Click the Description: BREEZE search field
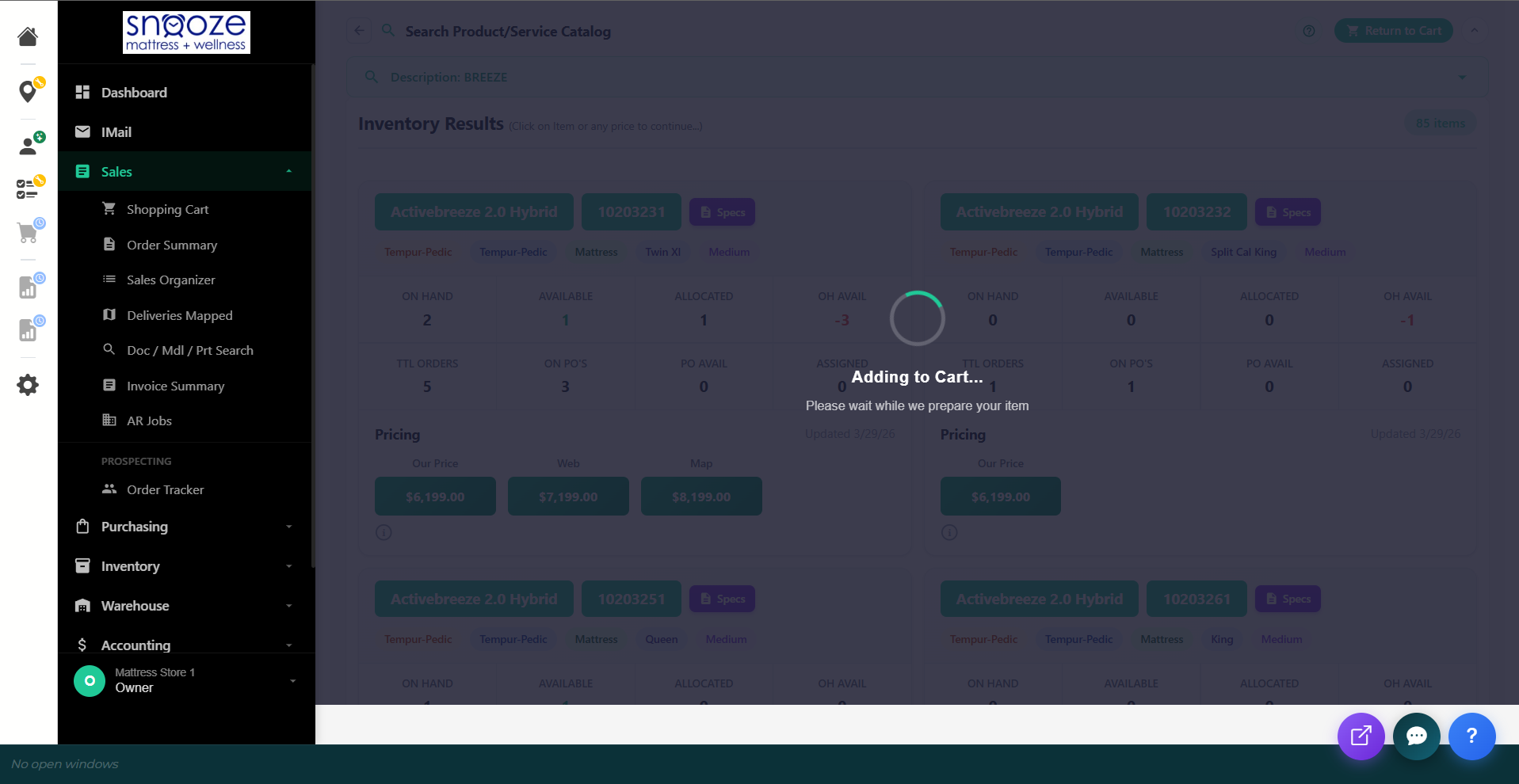Image resolution: width=1519 pixels, height=784 pixels. 917,77
